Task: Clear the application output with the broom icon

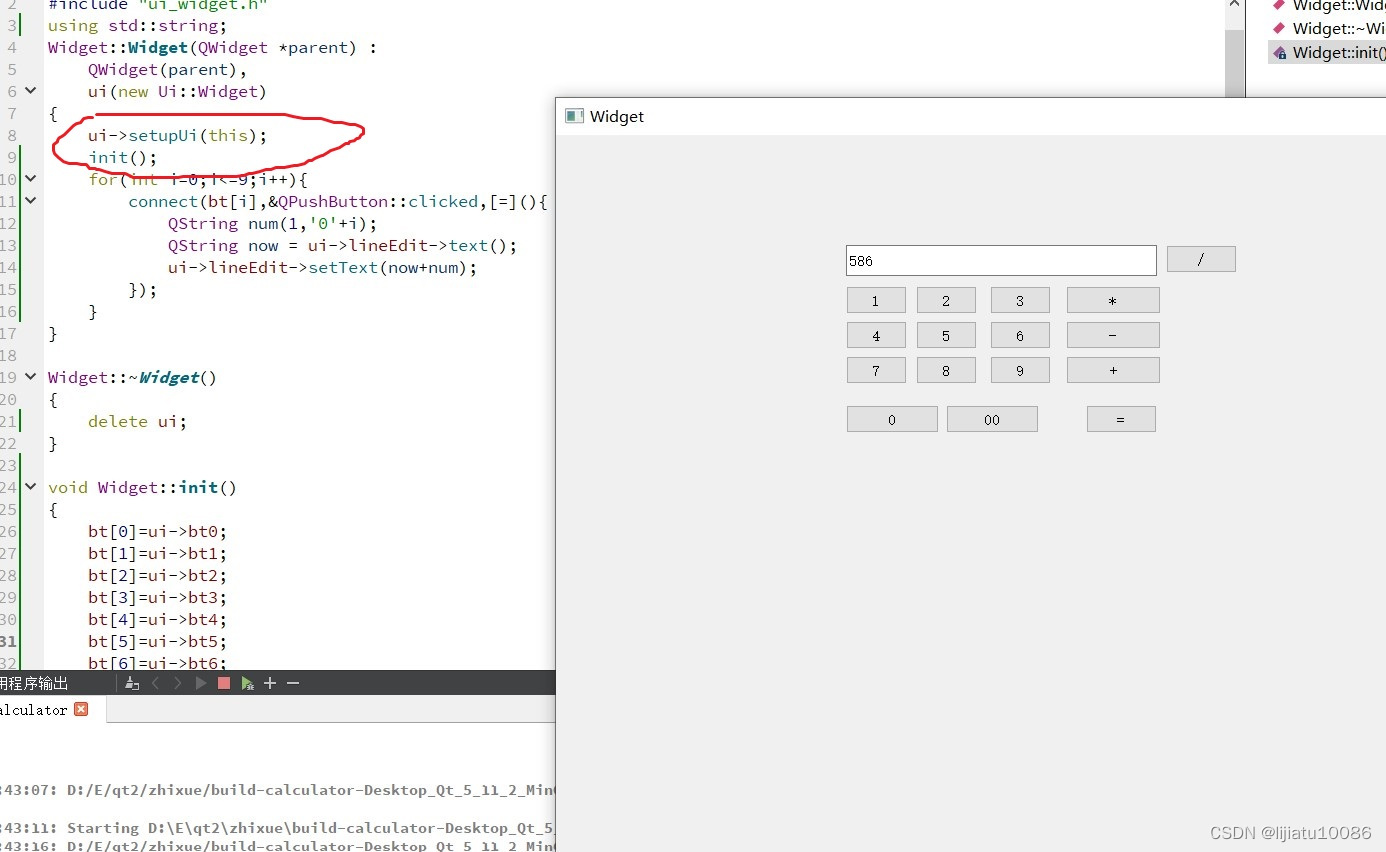Action: [131, 682]
